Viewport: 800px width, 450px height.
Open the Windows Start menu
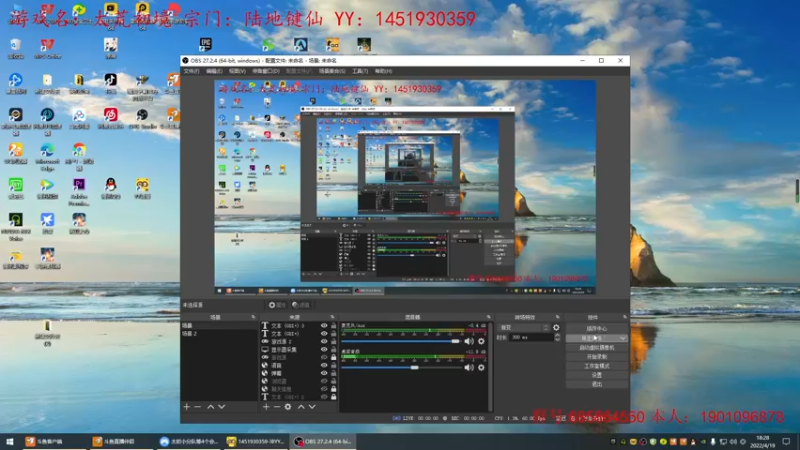tap(9, 441)
